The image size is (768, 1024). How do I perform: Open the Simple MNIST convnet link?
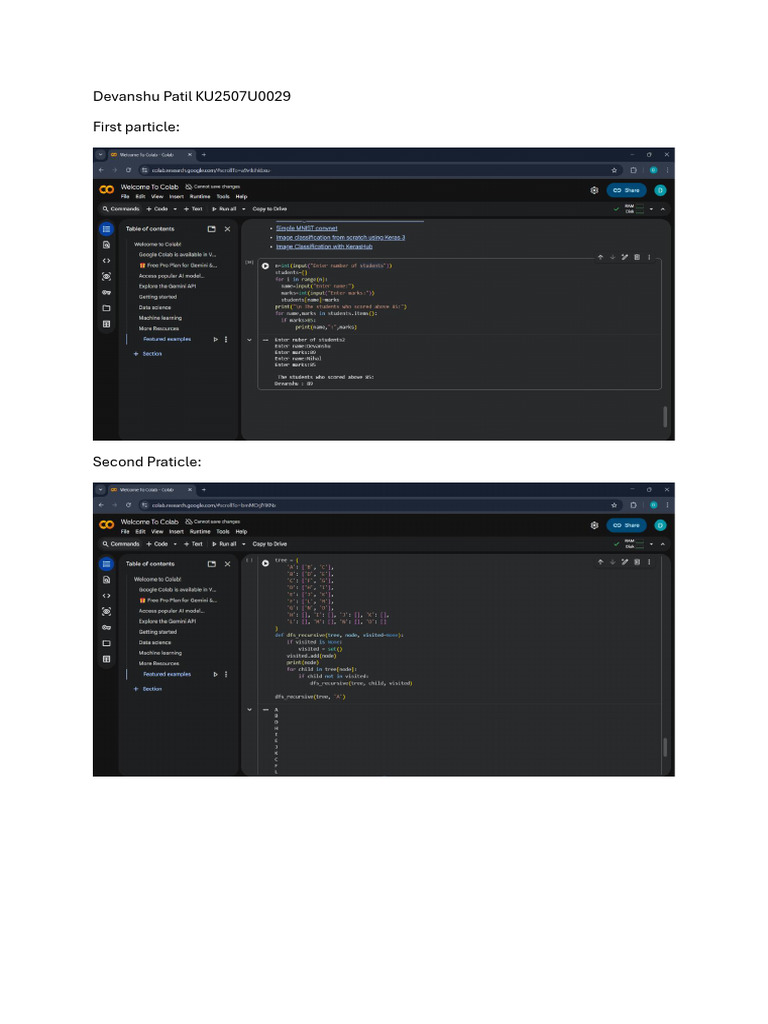(306, 228)
